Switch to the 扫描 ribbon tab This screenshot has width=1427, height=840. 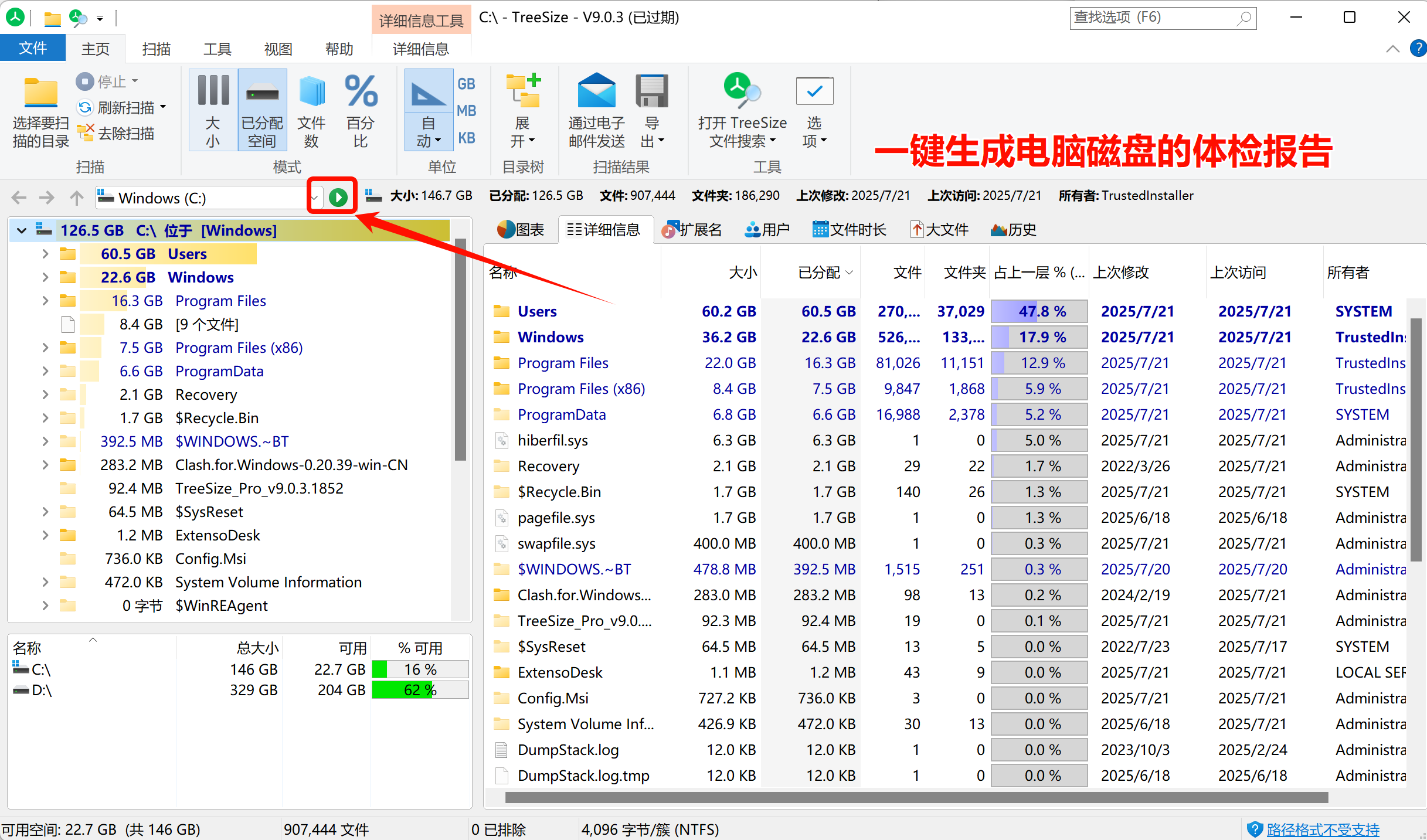coord(157,49)
